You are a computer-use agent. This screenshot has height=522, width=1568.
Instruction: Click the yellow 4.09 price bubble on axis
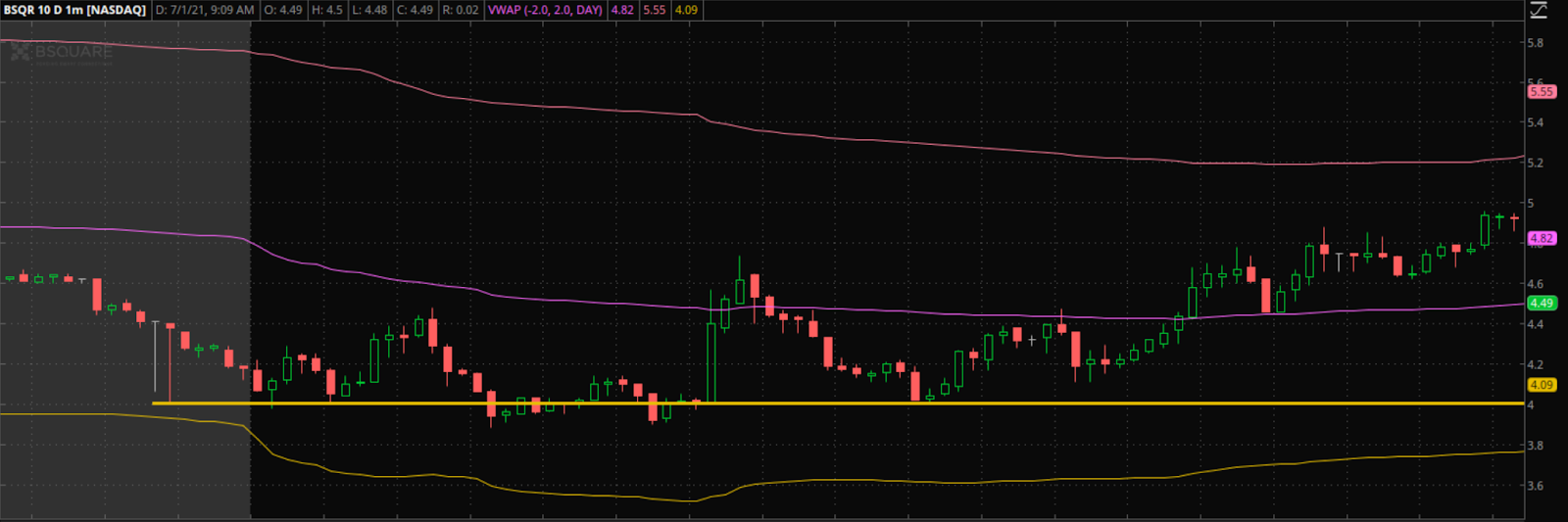(1542, 385)
